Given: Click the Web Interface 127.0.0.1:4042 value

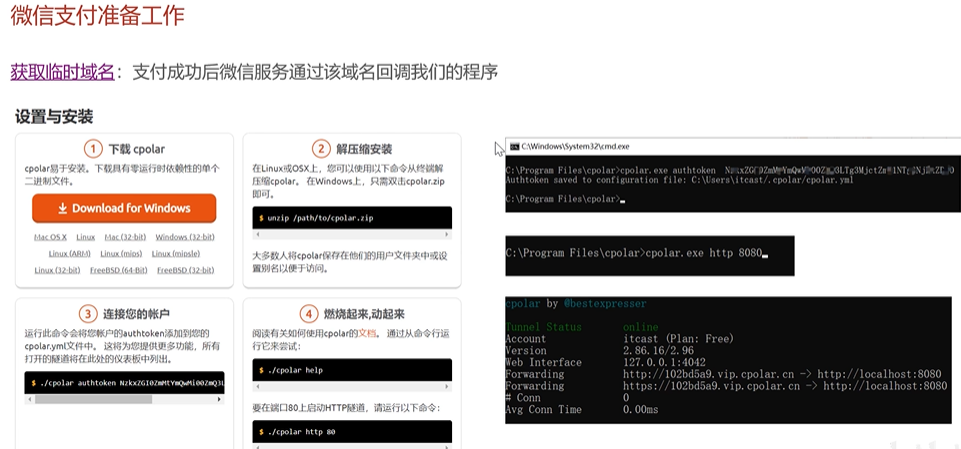Looking at the screenshot, I should (x=664, y=362).
